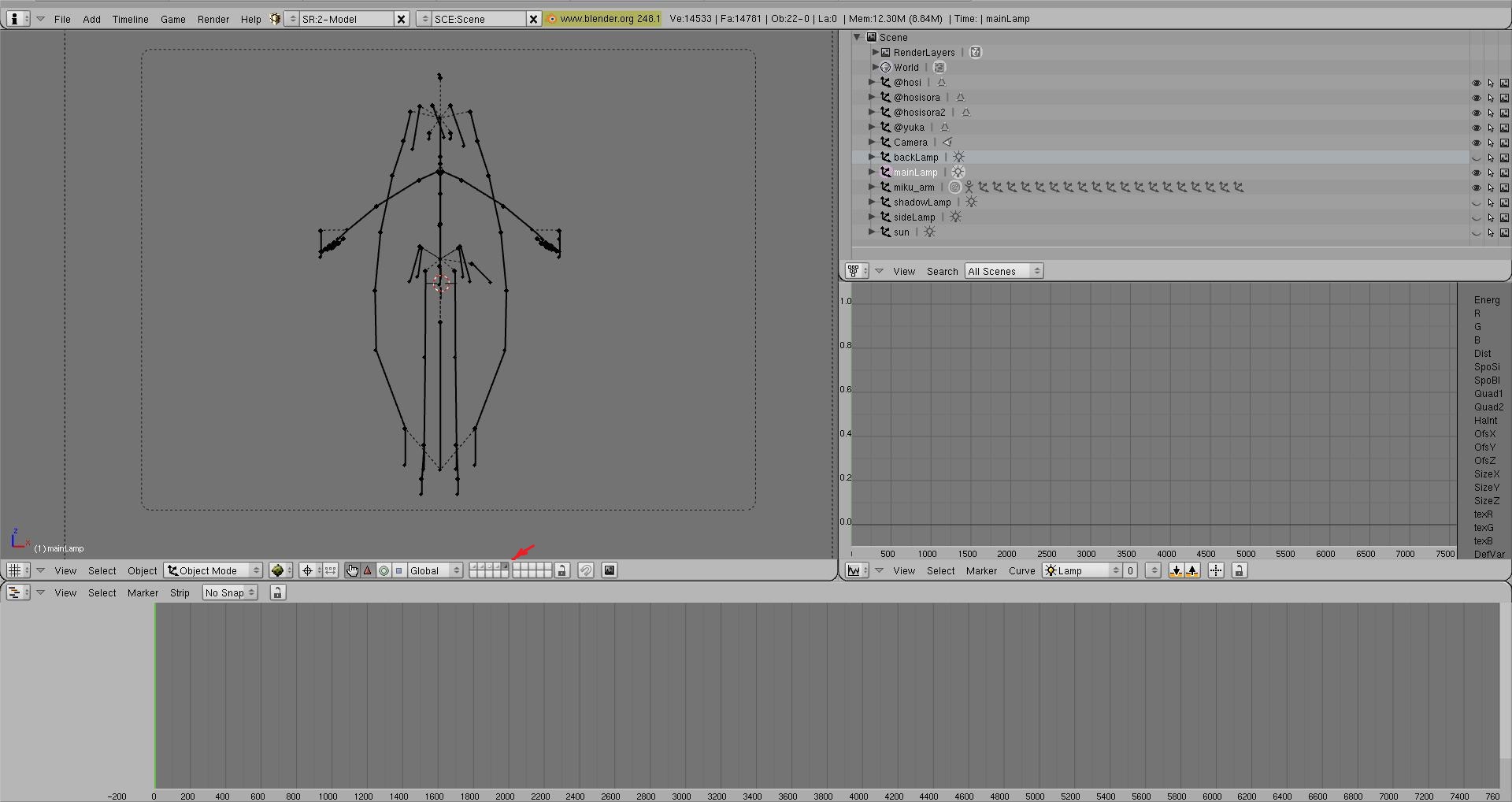Click the camera data icon beside Camera
The height and width of the screenshot is (802, 1512).
pos(947,142)
